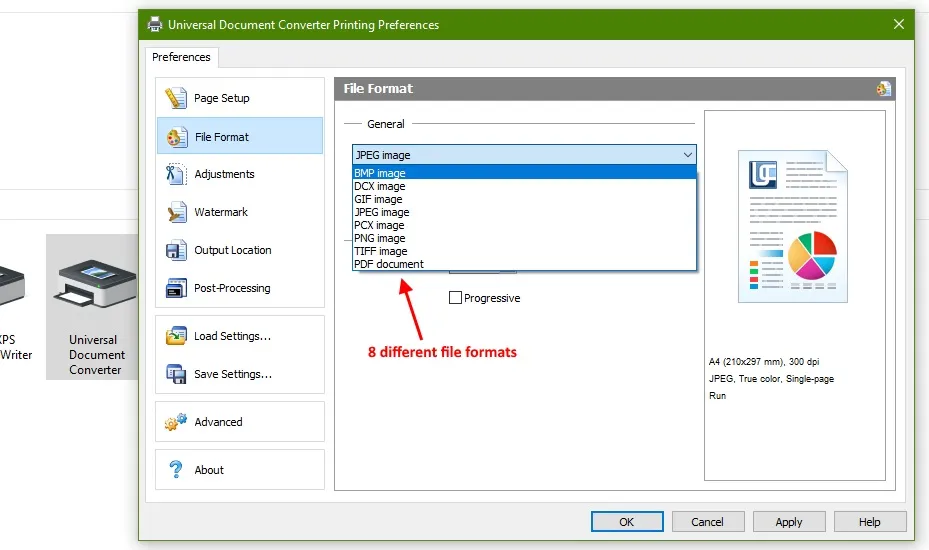This screenshot has height=550, width=929.
Task: Click the Watermark stamp icon
Action: [177, 212]
